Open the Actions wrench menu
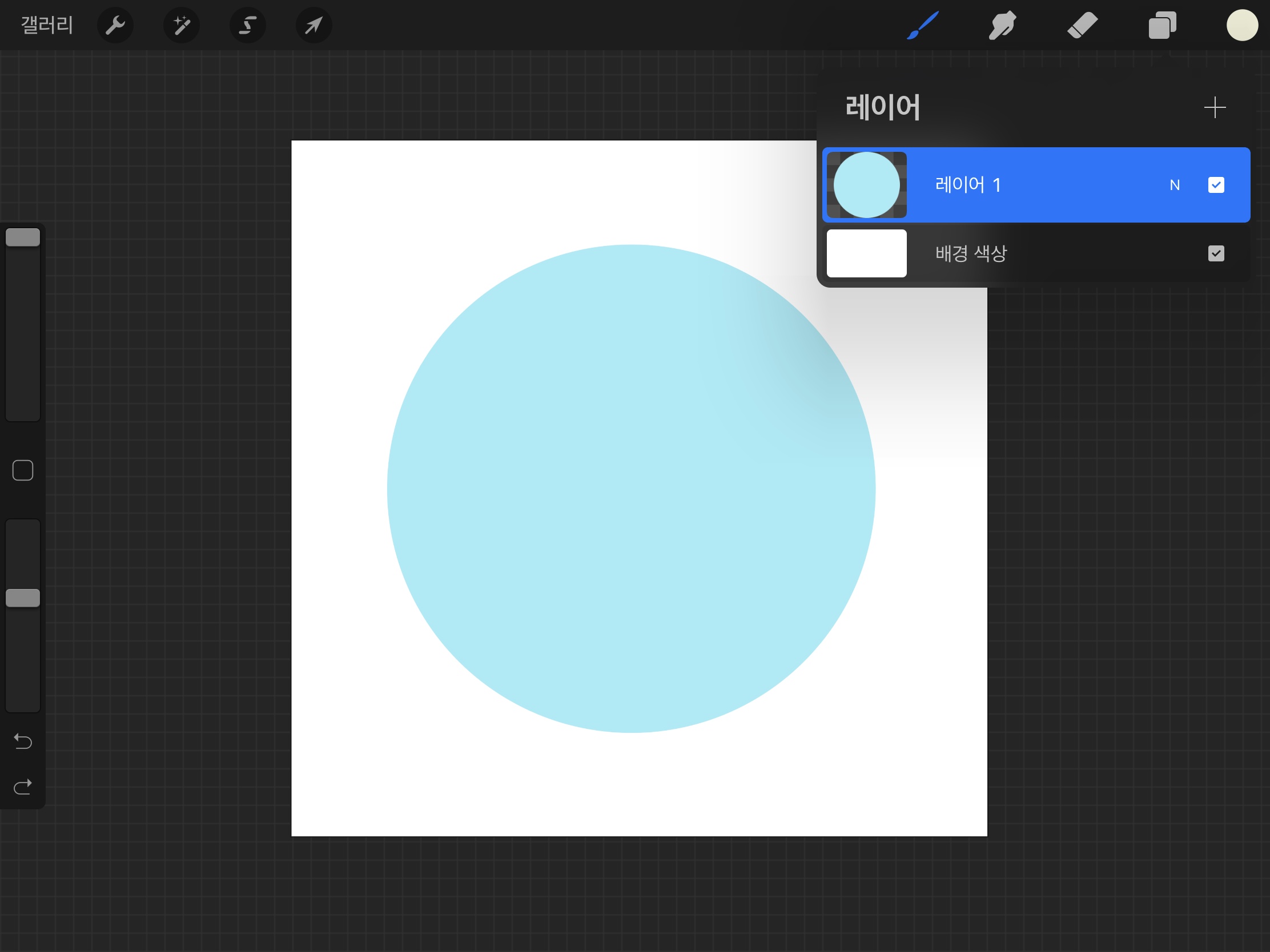 [115, 25]
